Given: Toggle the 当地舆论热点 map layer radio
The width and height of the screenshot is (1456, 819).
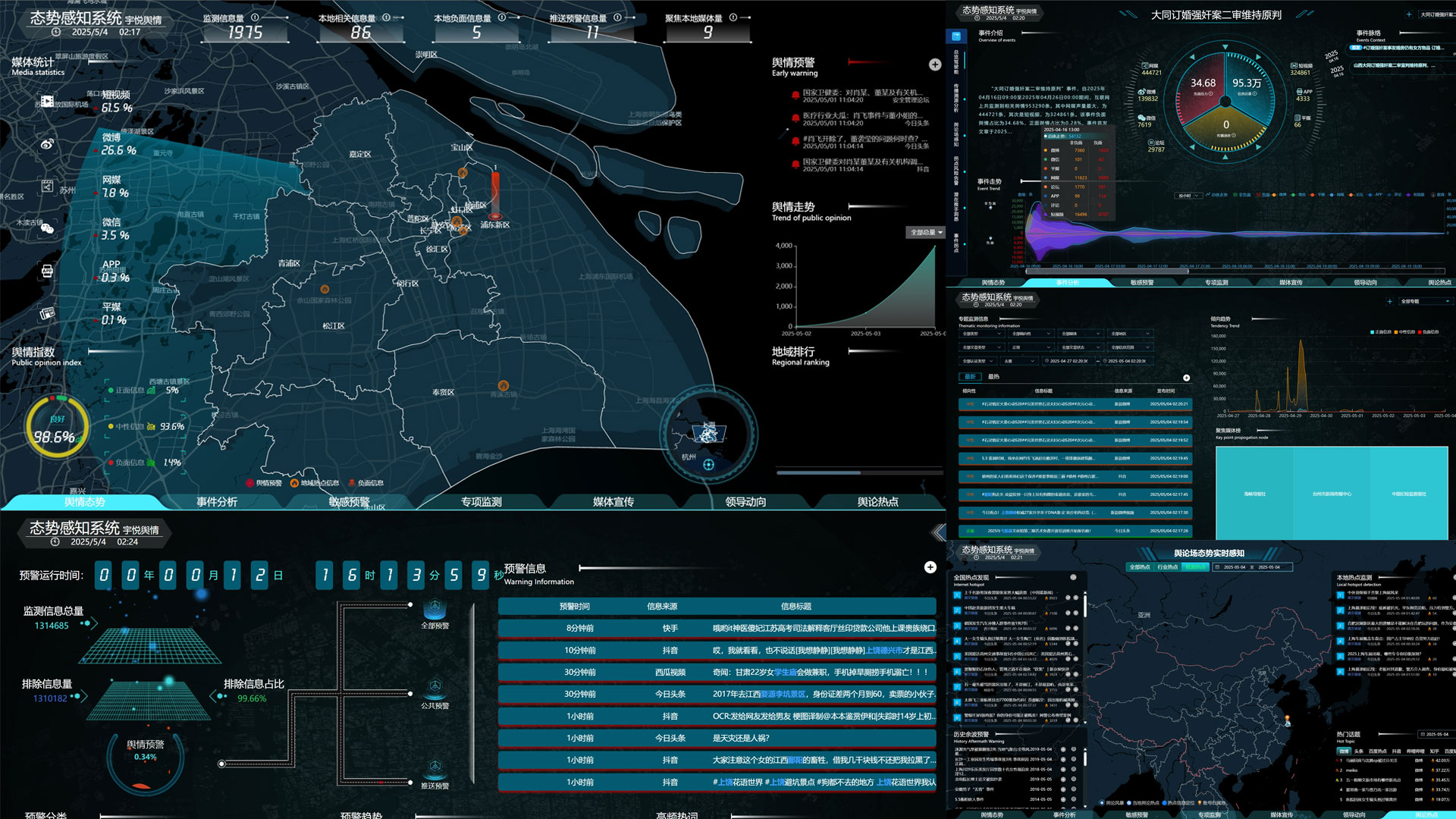Looking at the screenshot, I should 1128,802.
